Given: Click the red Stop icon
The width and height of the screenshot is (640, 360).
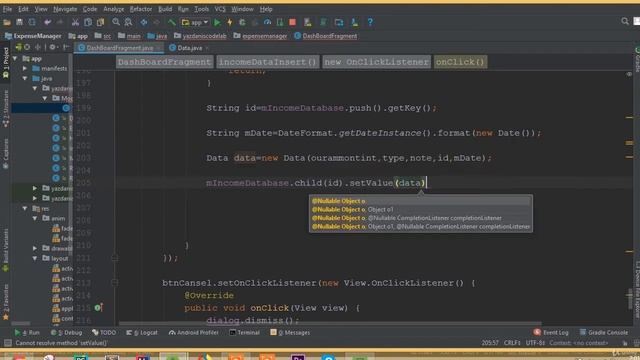Looking at the screenshot, I should pyautogui.click(x=293, y=22).
